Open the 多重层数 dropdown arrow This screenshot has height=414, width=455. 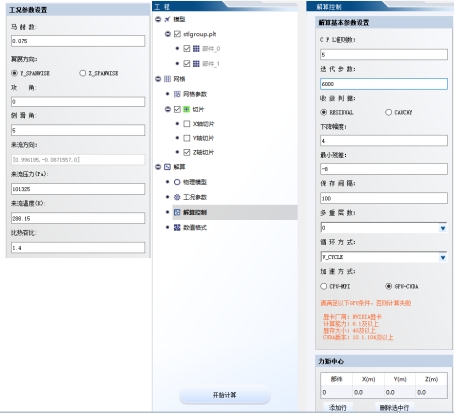[x=443, y=228]
